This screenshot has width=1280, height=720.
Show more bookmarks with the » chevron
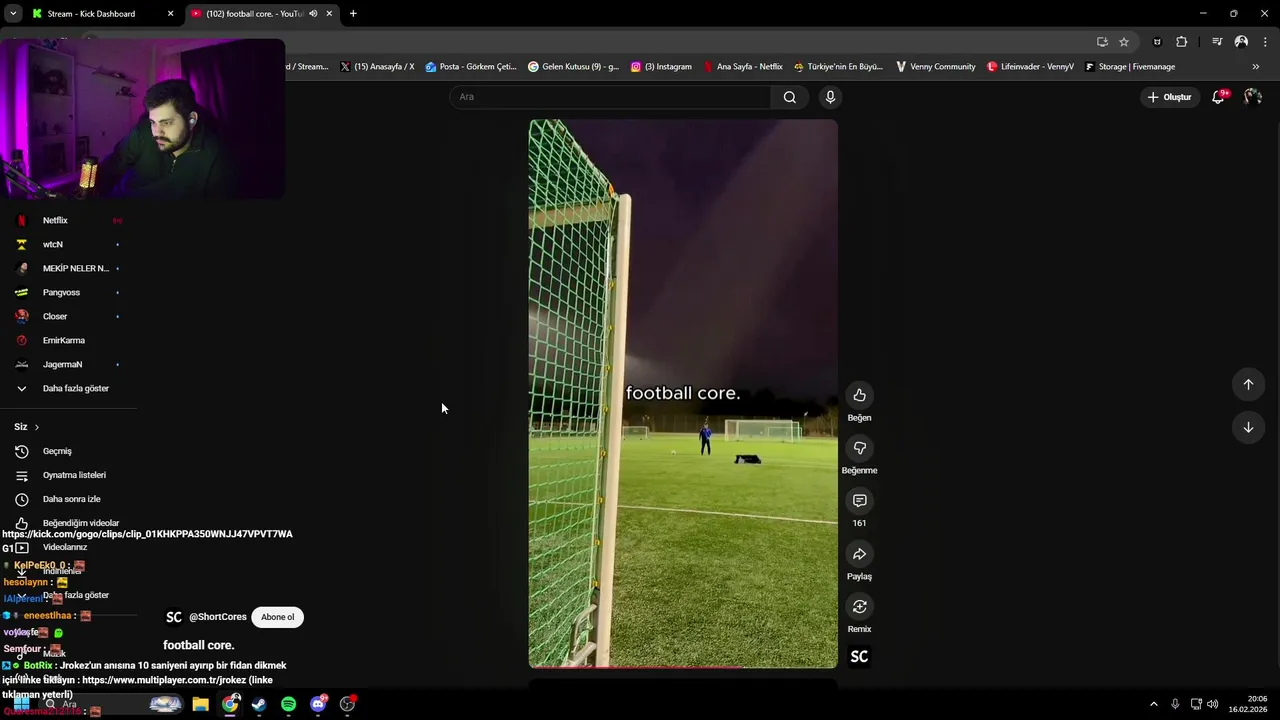pos(1256,67)
